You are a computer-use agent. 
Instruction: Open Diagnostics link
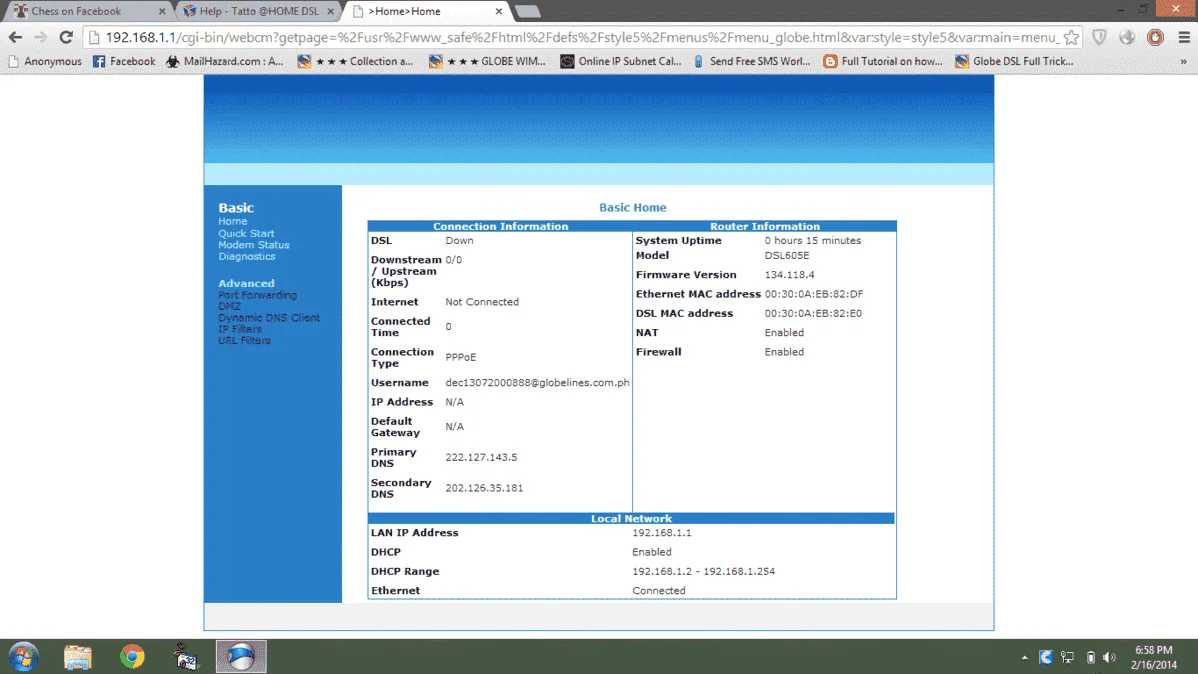point(247,256)
